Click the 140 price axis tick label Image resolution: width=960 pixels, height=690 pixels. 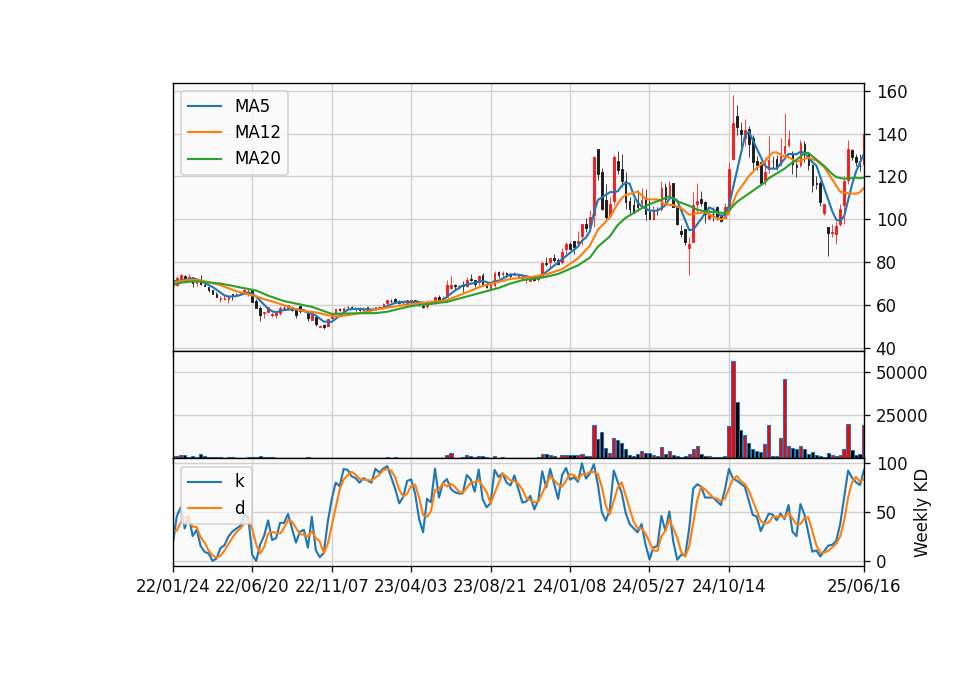point(892,135)
